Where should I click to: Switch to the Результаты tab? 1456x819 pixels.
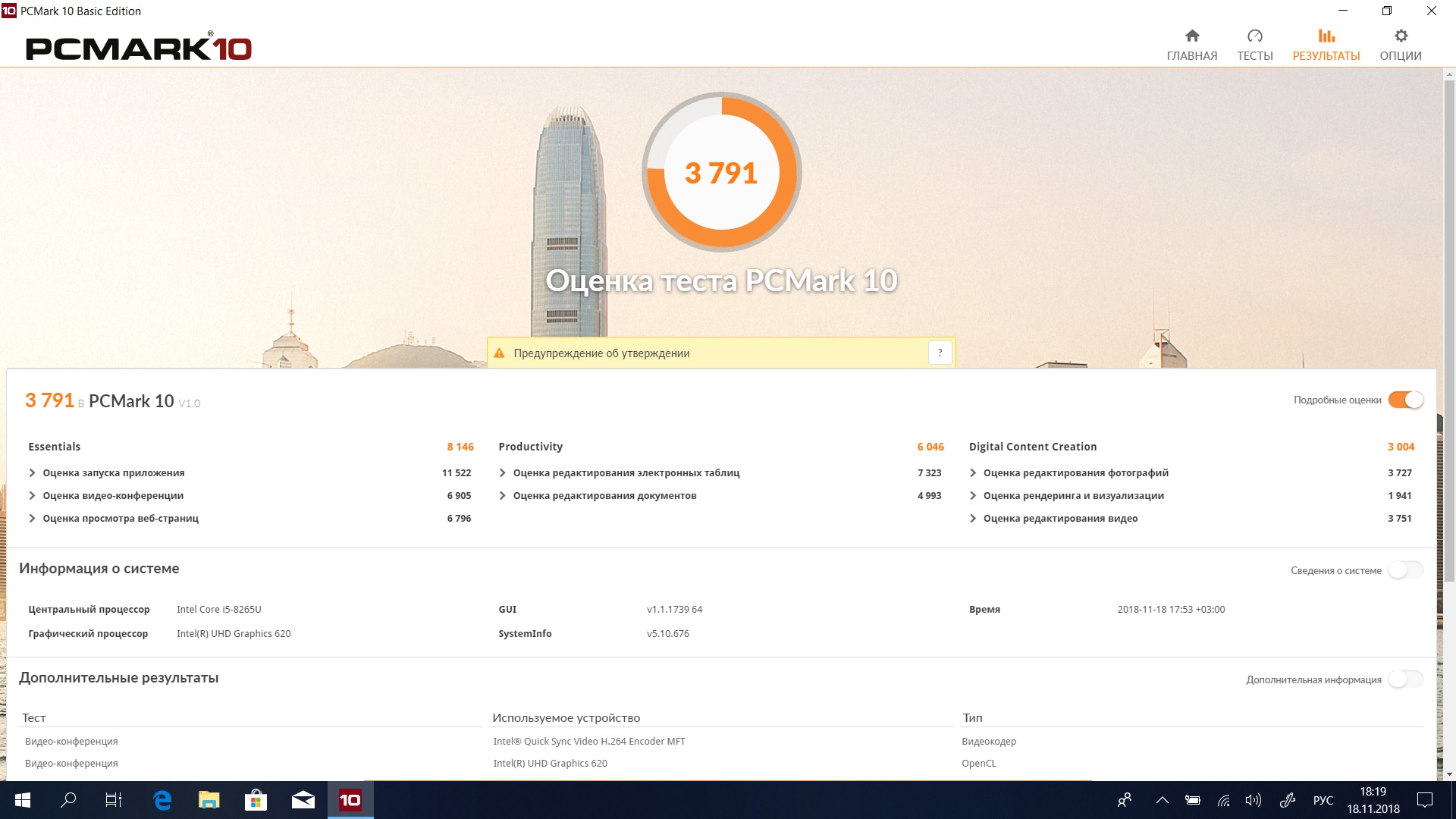pyautogui.click(x=1326, y=45)
